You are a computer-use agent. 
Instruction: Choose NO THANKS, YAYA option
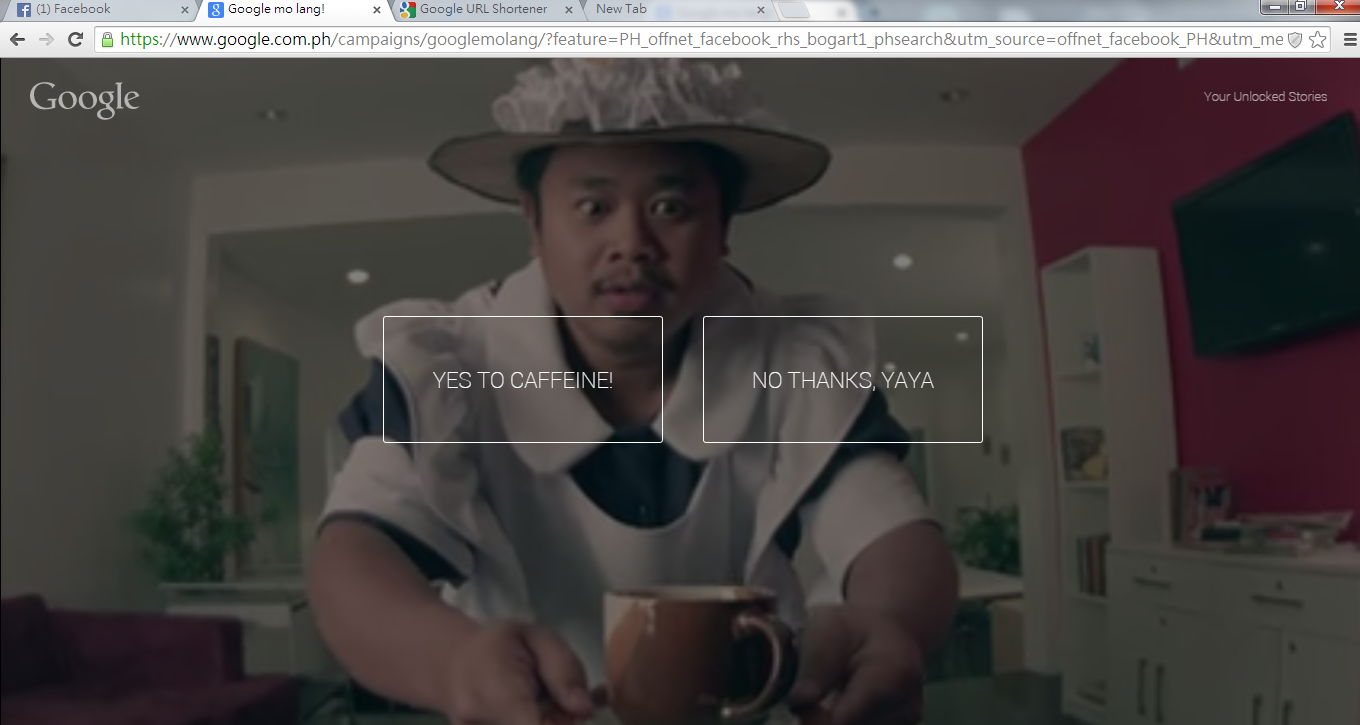[x=843, y=380]
